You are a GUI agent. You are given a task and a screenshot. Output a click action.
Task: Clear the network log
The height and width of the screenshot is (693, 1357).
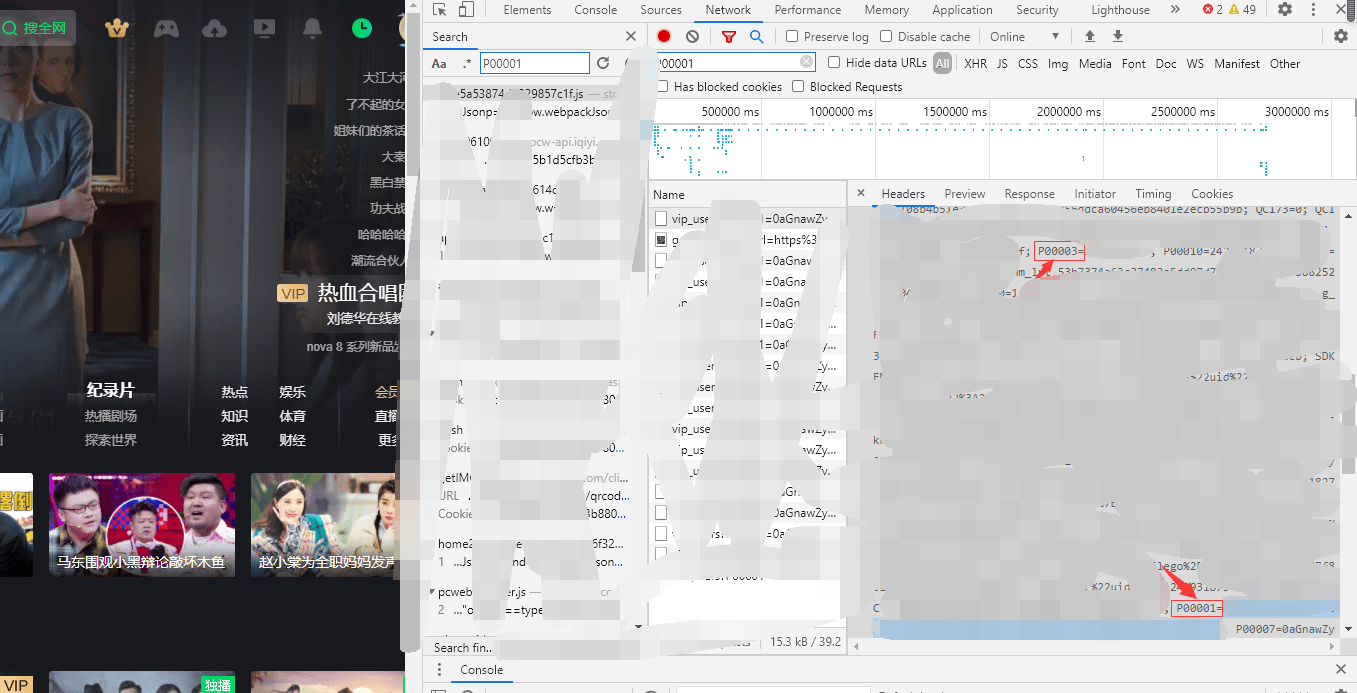coord(692,36)
